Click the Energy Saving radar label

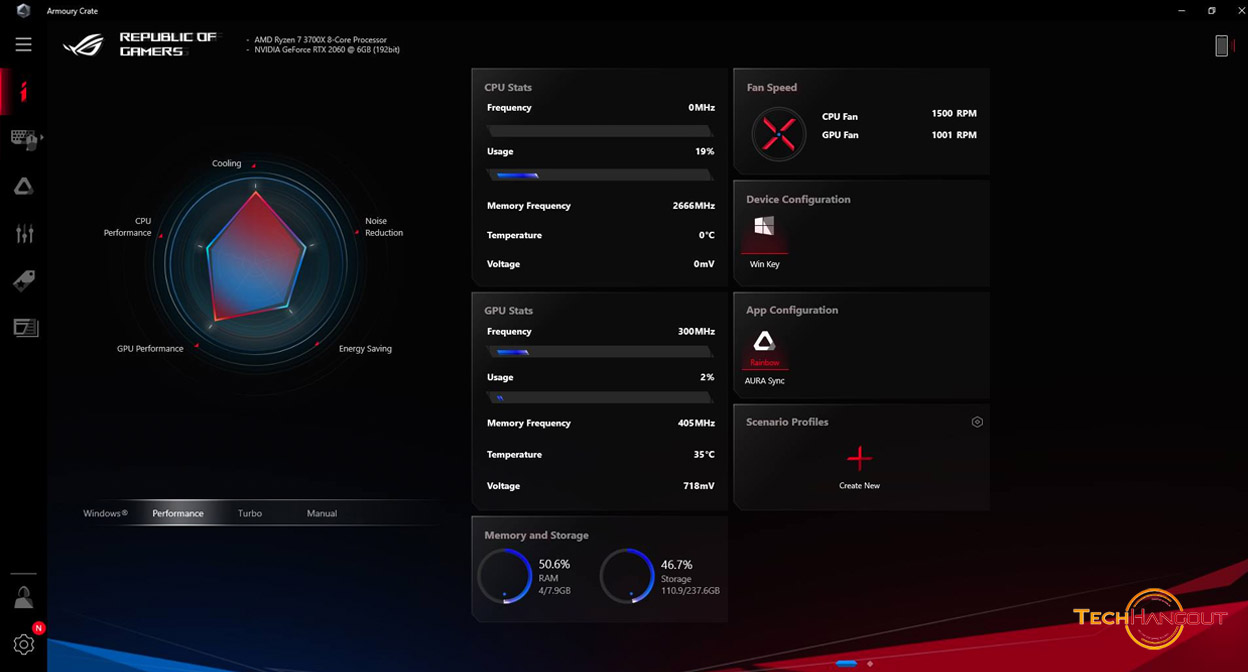pos(365,349)
